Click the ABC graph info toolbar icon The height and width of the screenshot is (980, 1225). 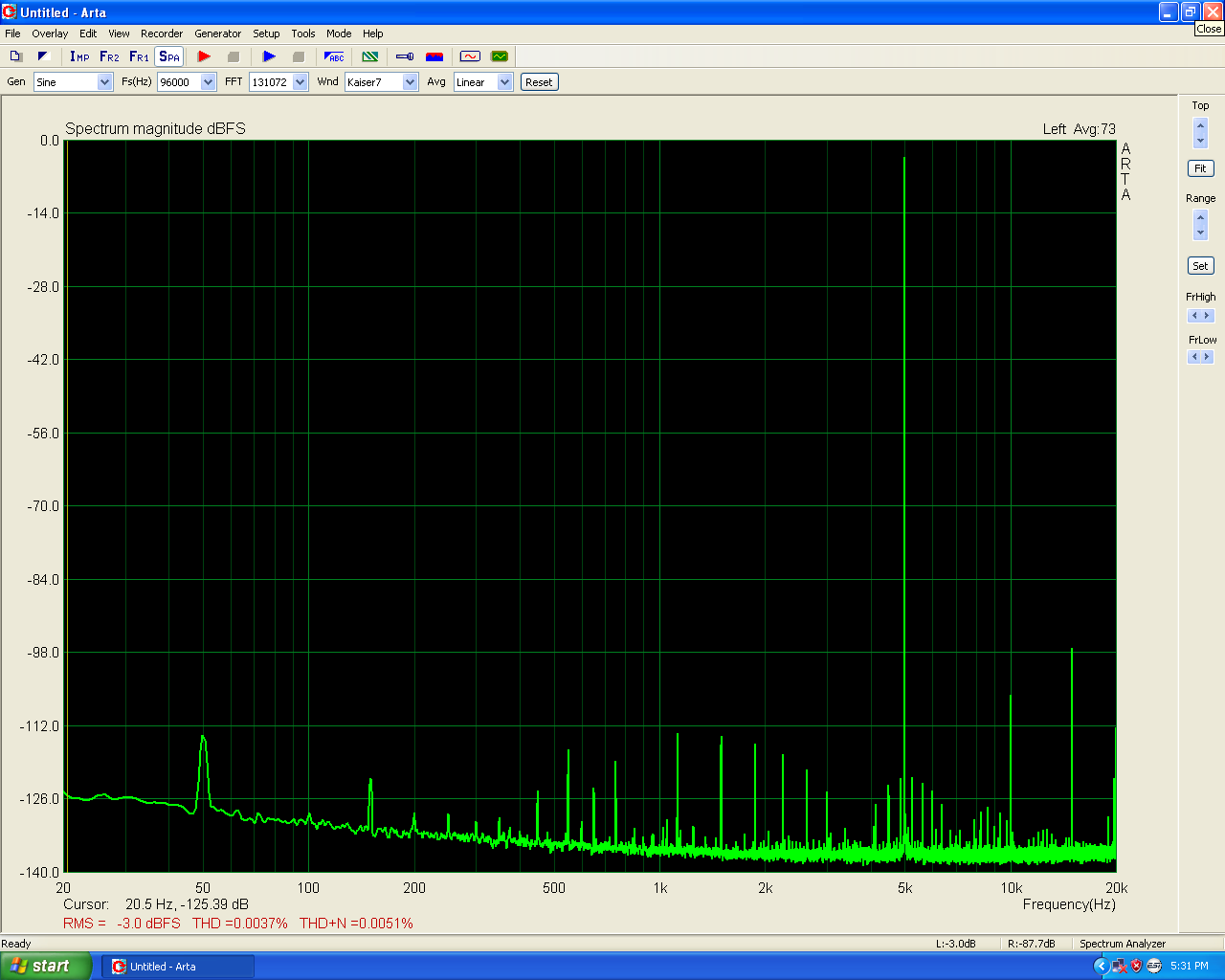(x=334, y=56)
